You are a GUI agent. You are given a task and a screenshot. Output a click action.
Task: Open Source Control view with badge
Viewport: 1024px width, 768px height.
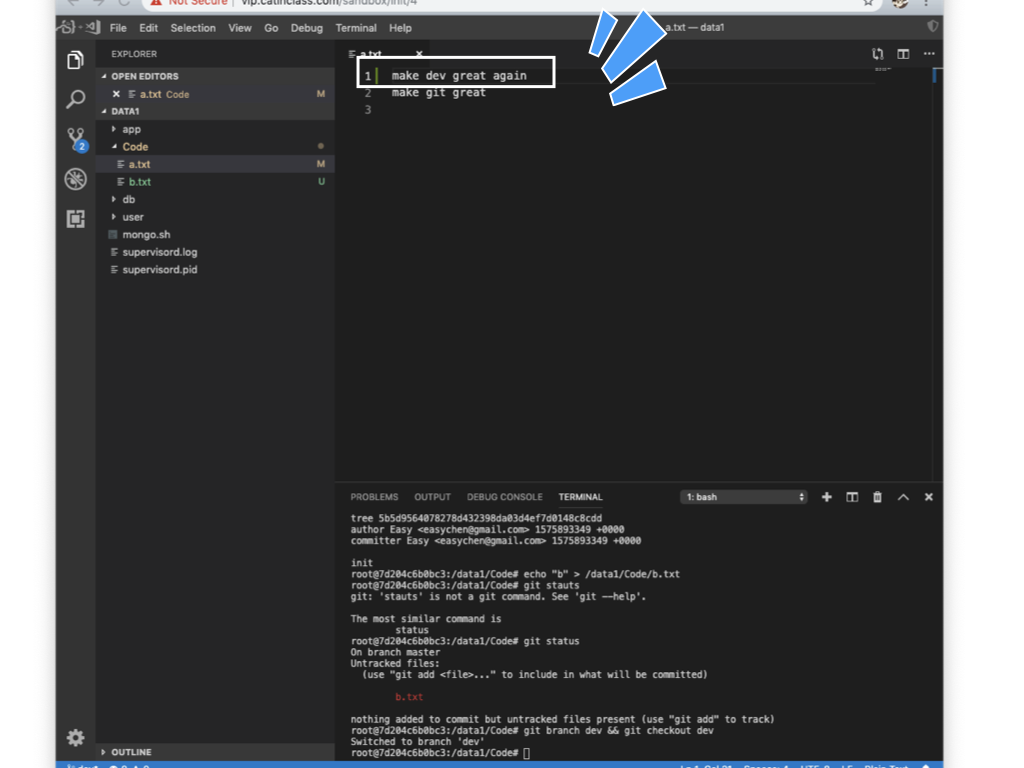(x=76, y=139)
